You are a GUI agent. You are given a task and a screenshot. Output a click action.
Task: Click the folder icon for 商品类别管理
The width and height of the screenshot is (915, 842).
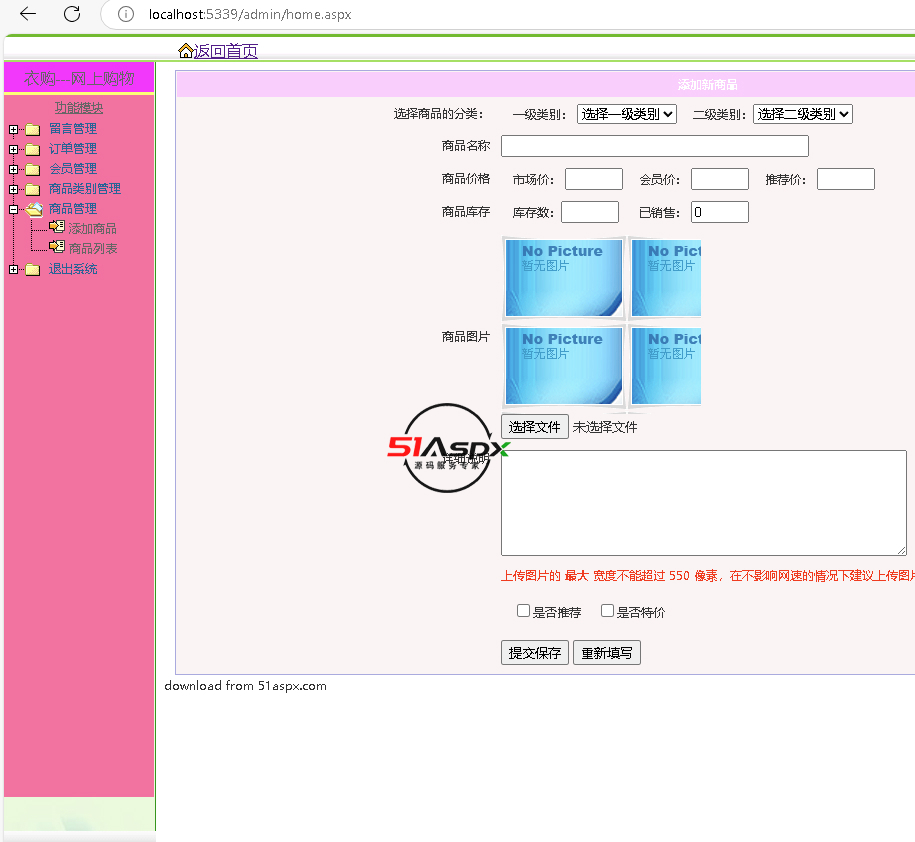pos(33,189)
